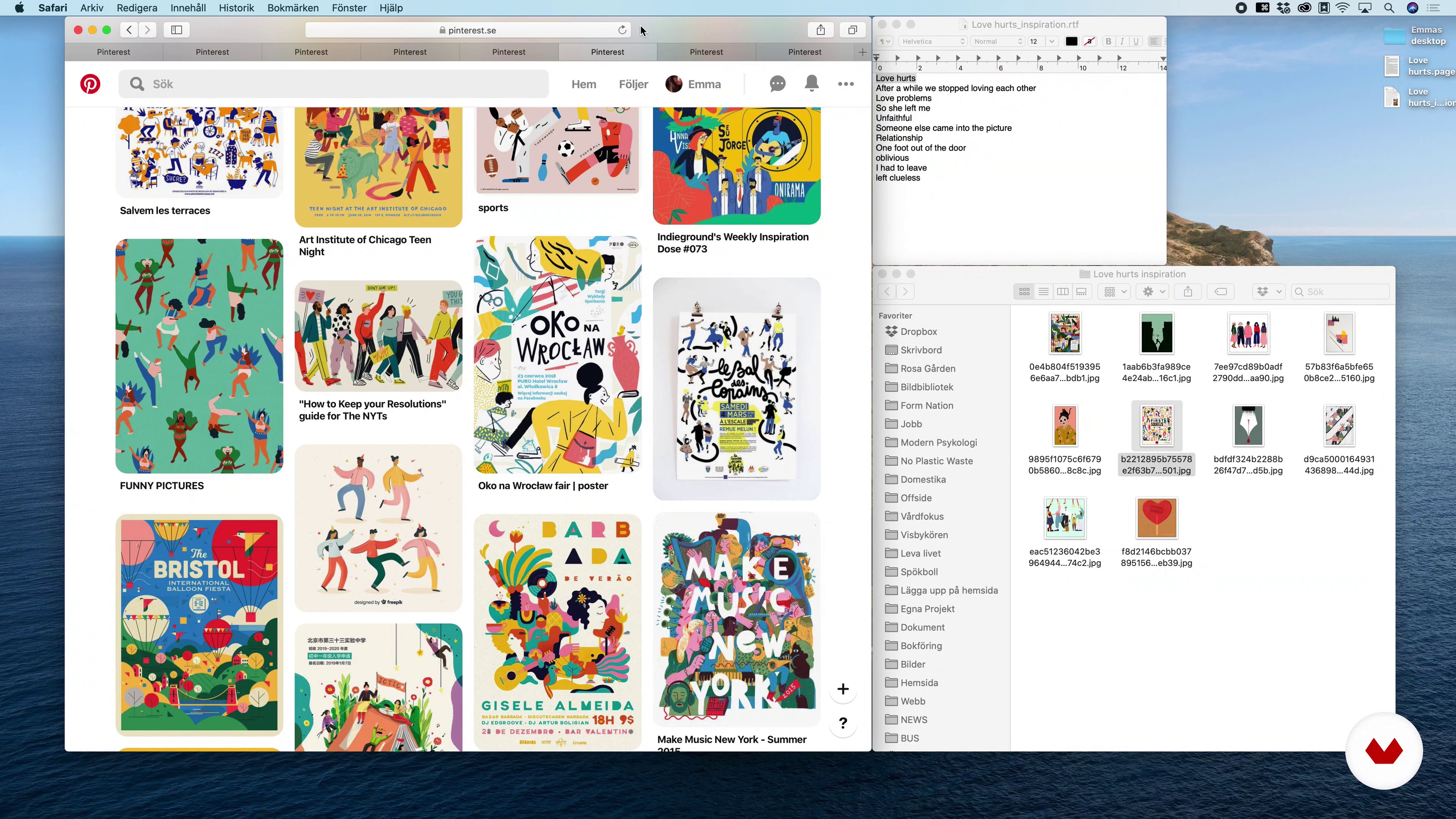Open Siri from the menu bar

[x=1412, y=8]
